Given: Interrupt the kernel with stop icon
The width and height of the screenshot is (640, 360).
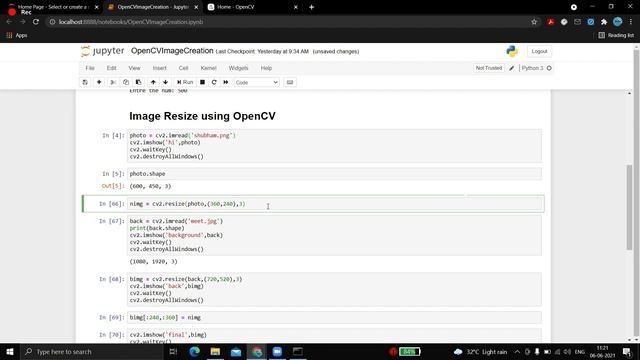Looking at the screenshot, I should [202, 82].
